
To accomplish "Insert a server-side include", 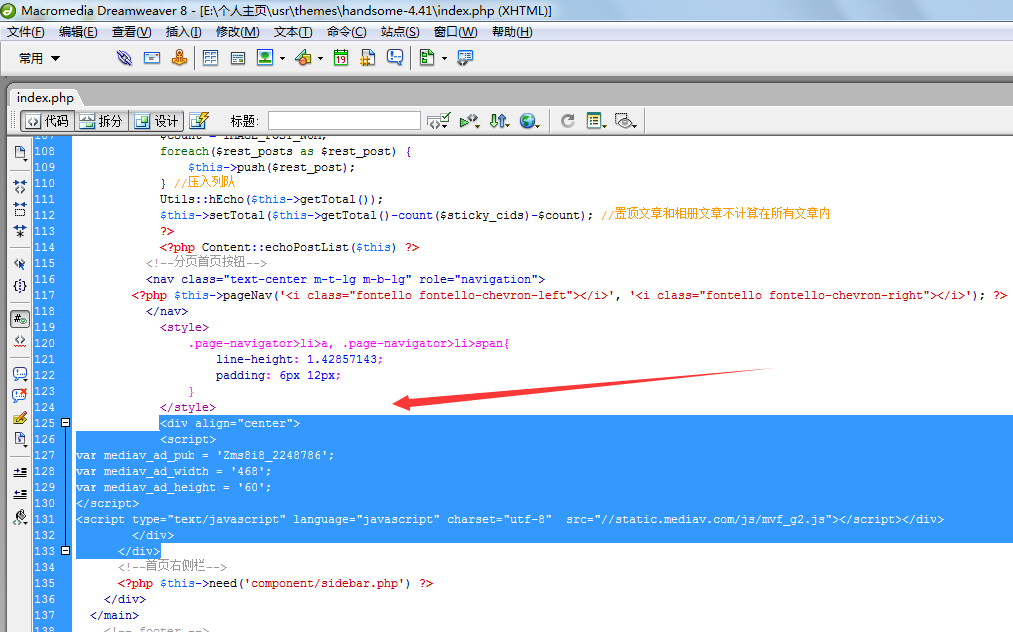I will click(x=368, y=58).
